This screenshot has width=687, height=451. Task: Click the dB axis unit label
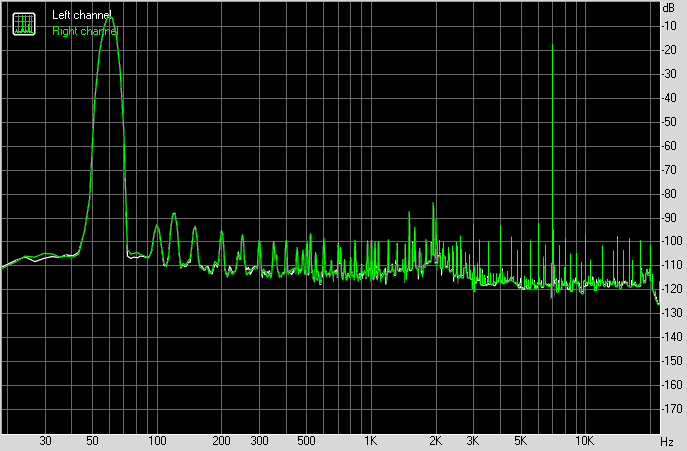tap(669, 7)
